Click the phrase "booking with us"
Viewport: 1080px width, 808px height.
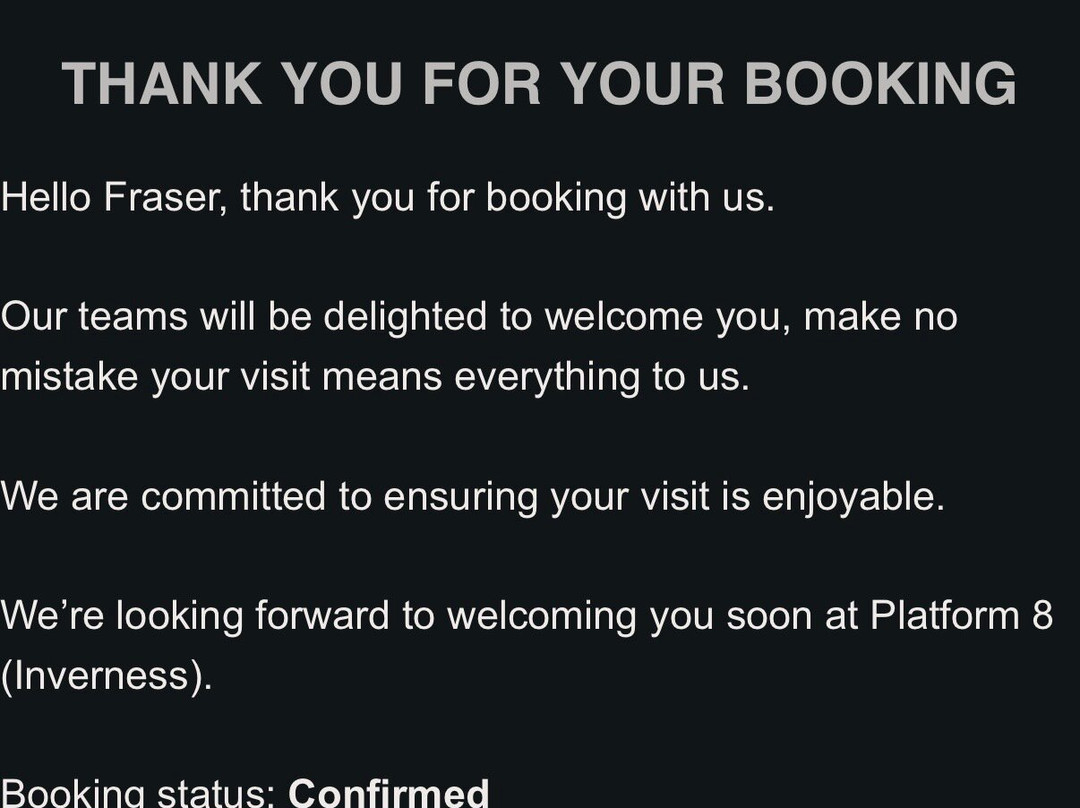629,197
